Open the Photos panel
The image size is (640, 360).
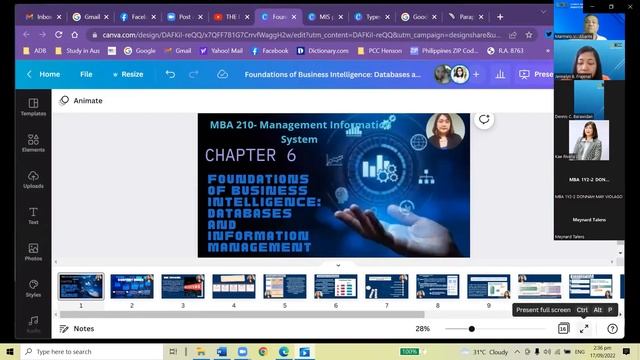[33, 252]
